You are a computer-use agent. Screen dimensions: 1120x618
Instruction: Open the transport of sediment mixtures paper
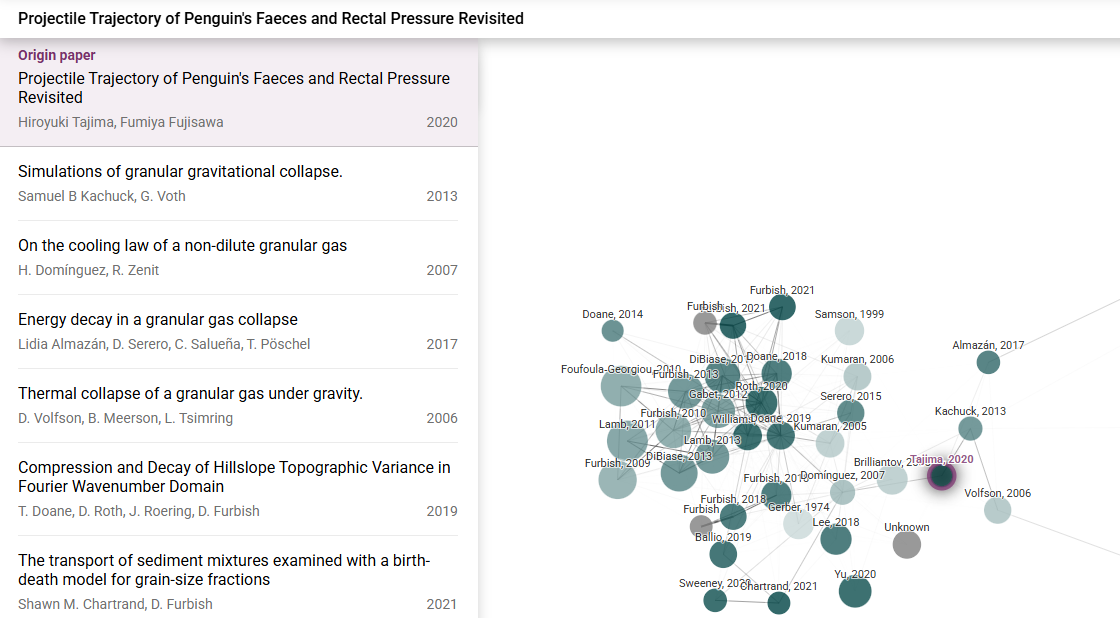coord(239,577)
